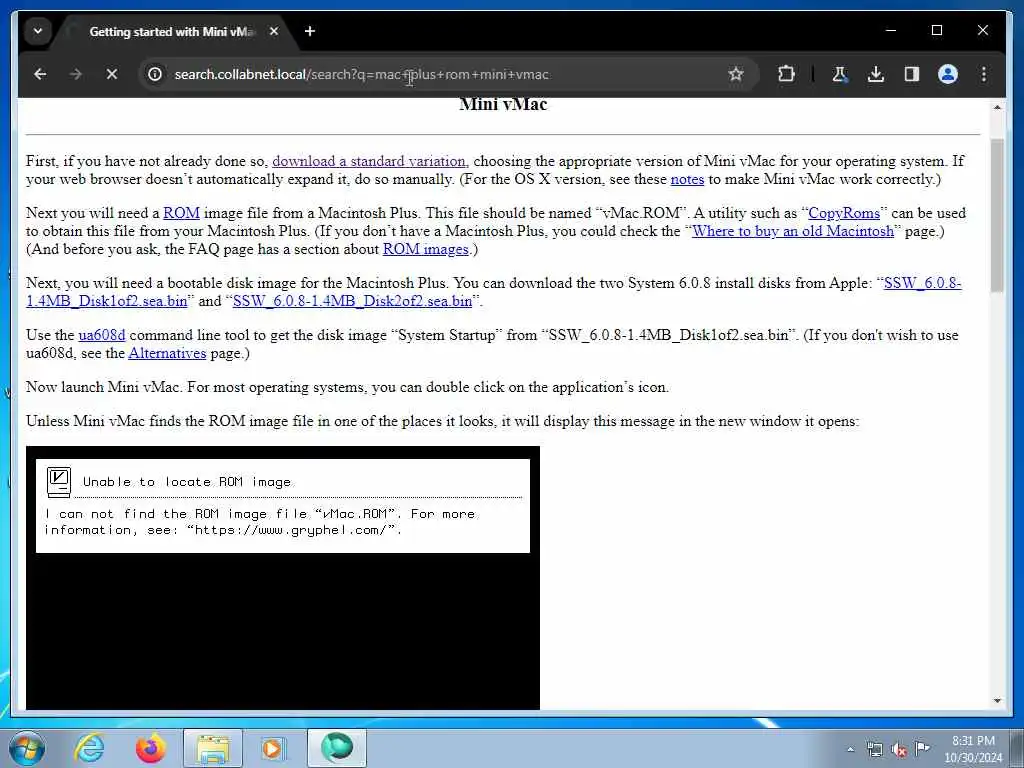Open the Action Center flag icon
Image resolution: width=1024 pixels, height=768 pixels.
pos(922,748)
